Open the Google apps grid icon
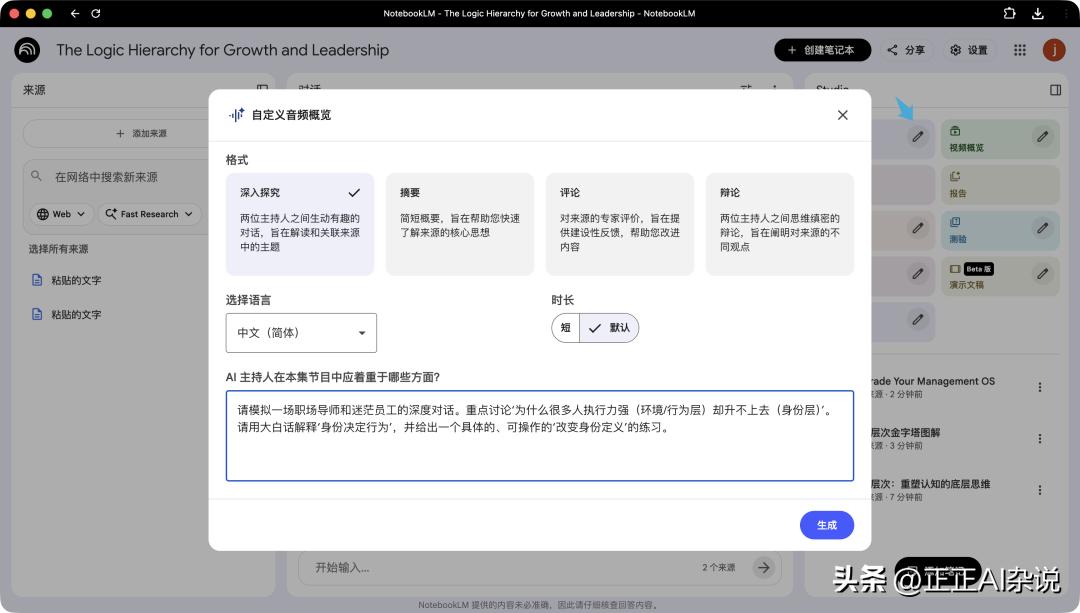Screen dimensions: 1080x613 tap(1019, 50)
